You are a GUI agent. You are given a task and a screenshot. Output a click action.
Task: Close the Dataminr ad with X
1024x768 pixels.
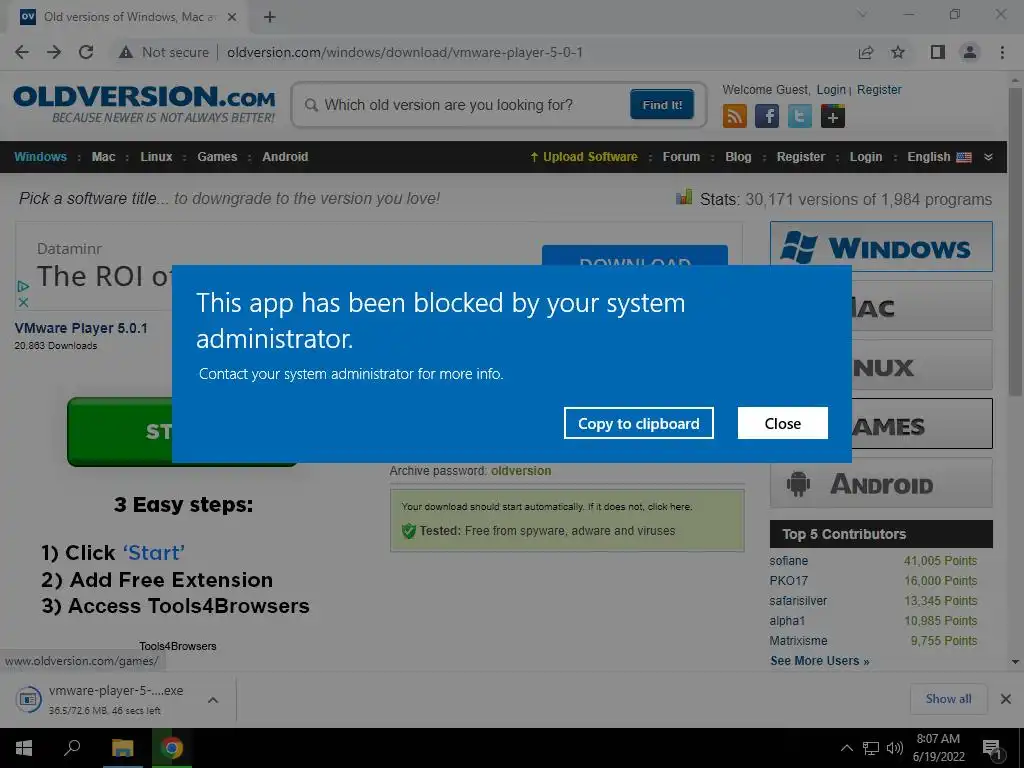click(23, 302)
